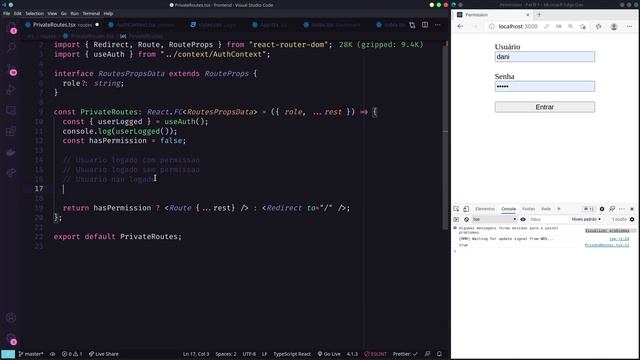Click the remote window indicator in status bar
The width and height of the screenshot is (640, 360).
pyautogui.click(x=8, y=354)
